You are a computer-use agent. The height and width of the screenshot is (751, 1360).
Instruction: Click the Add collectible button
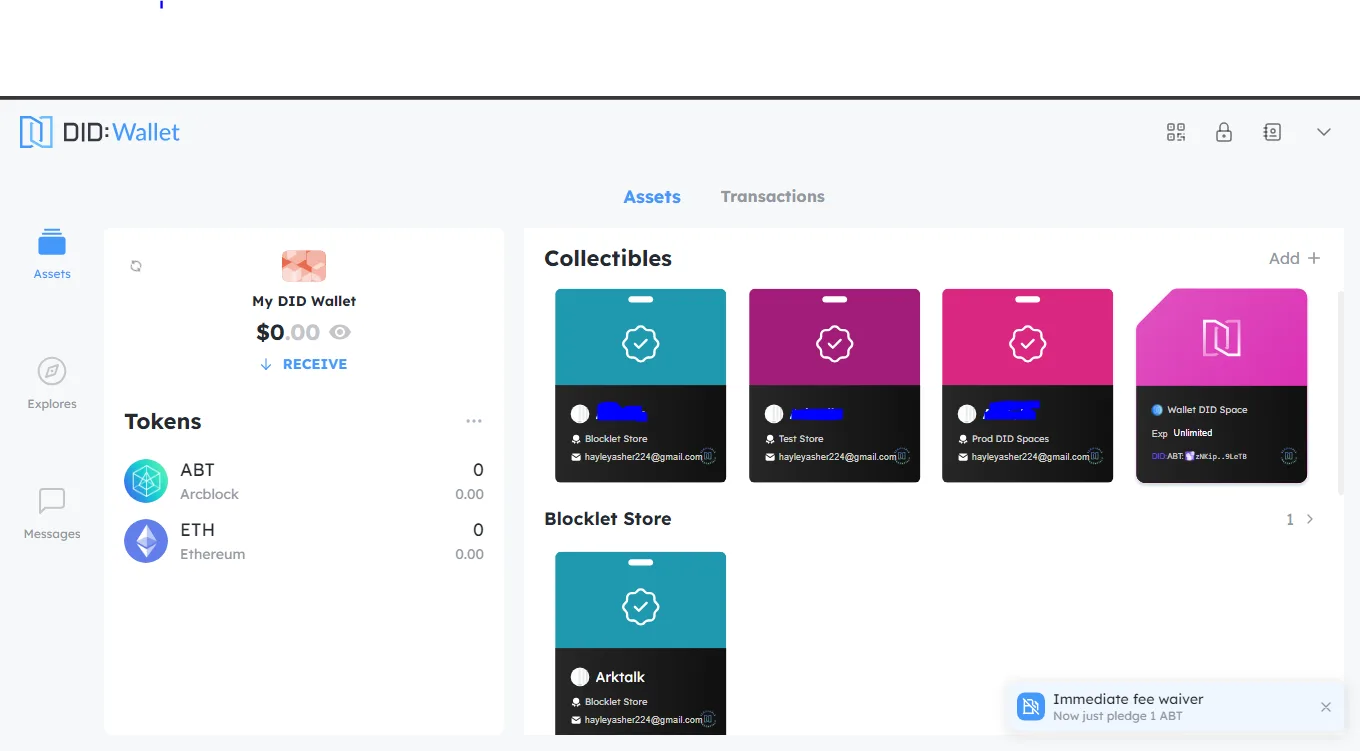click(1295, 258)
